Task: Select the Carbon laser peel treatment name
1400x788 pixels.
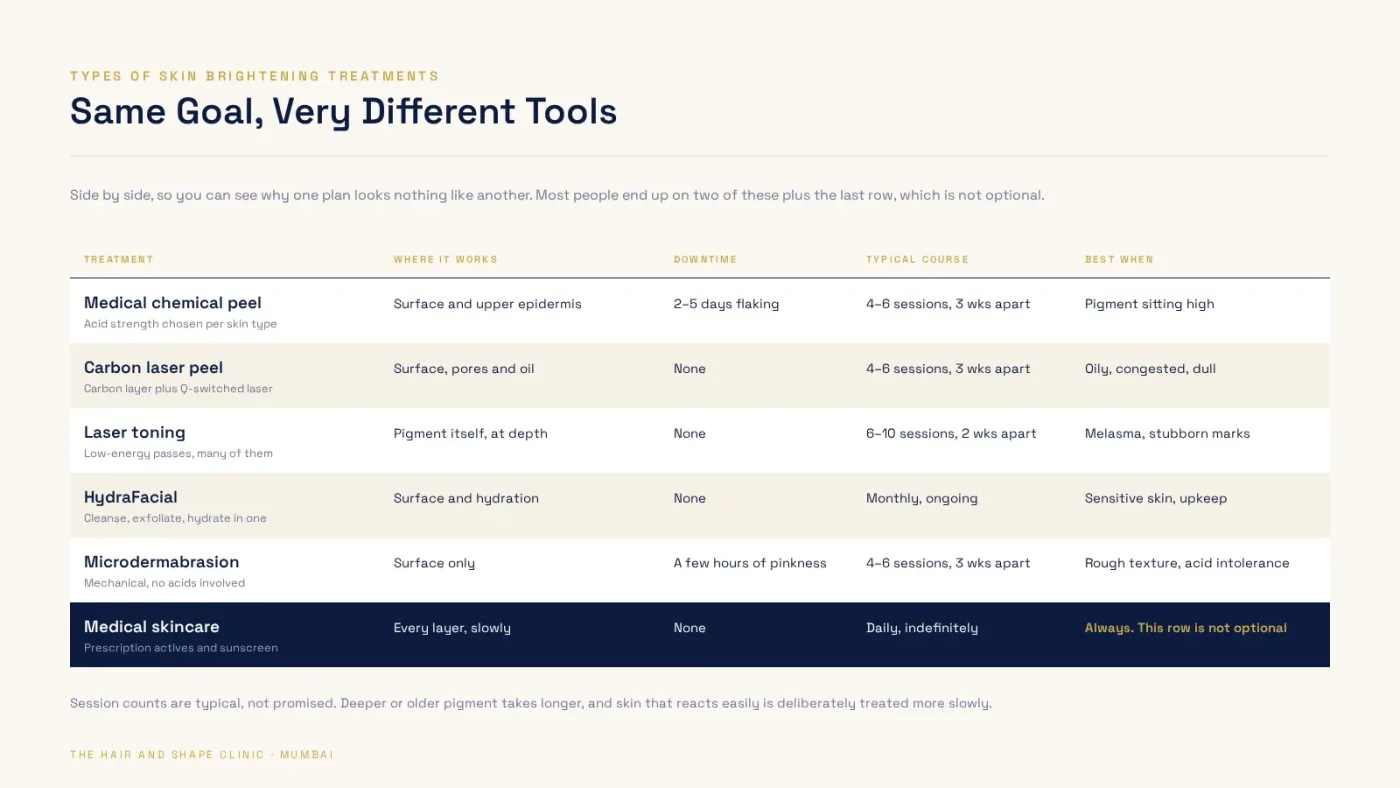Action: tap(153, 368)
